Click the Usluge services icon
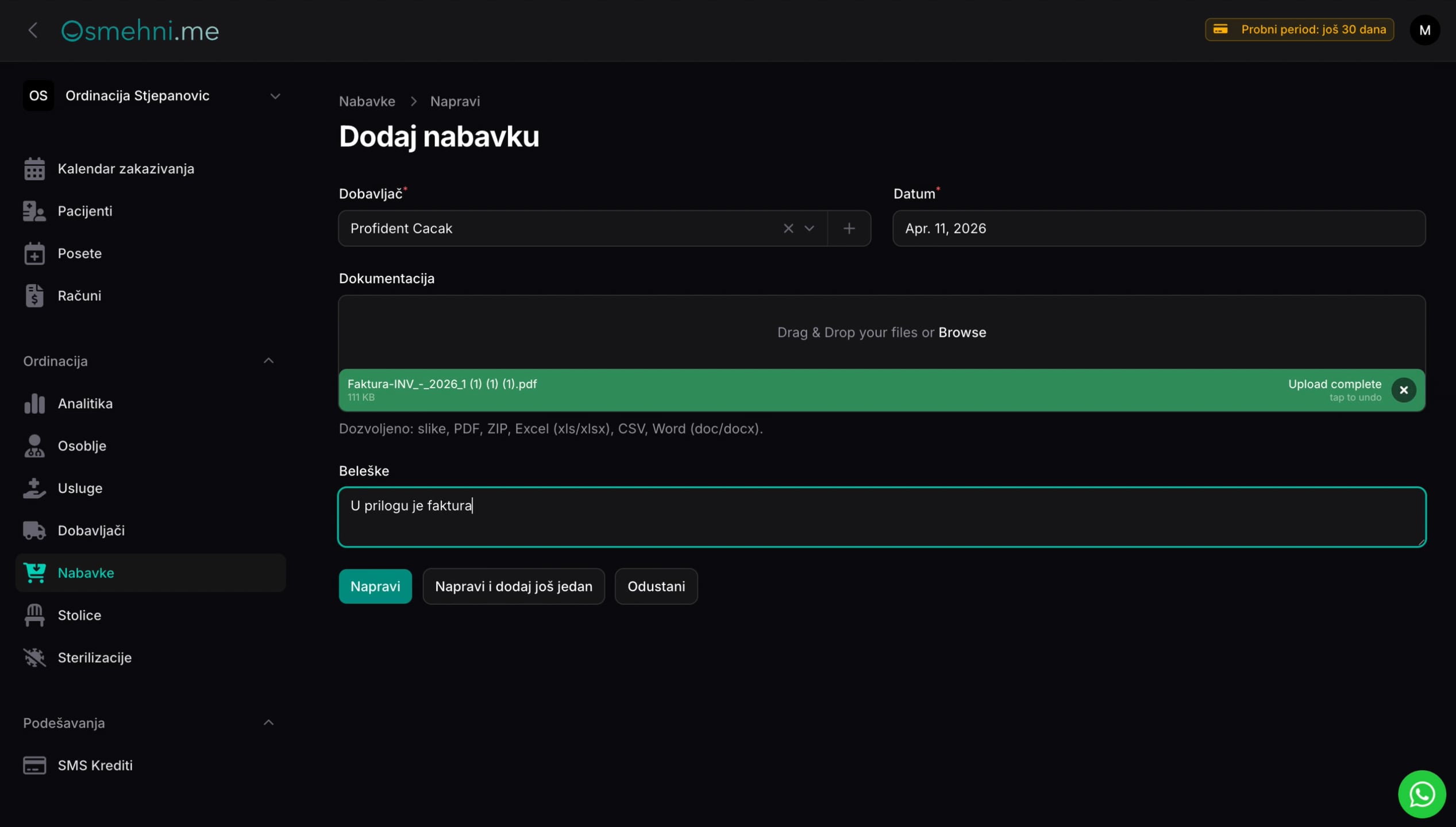This screenshot has height=827, width=1456. point(34,488)
